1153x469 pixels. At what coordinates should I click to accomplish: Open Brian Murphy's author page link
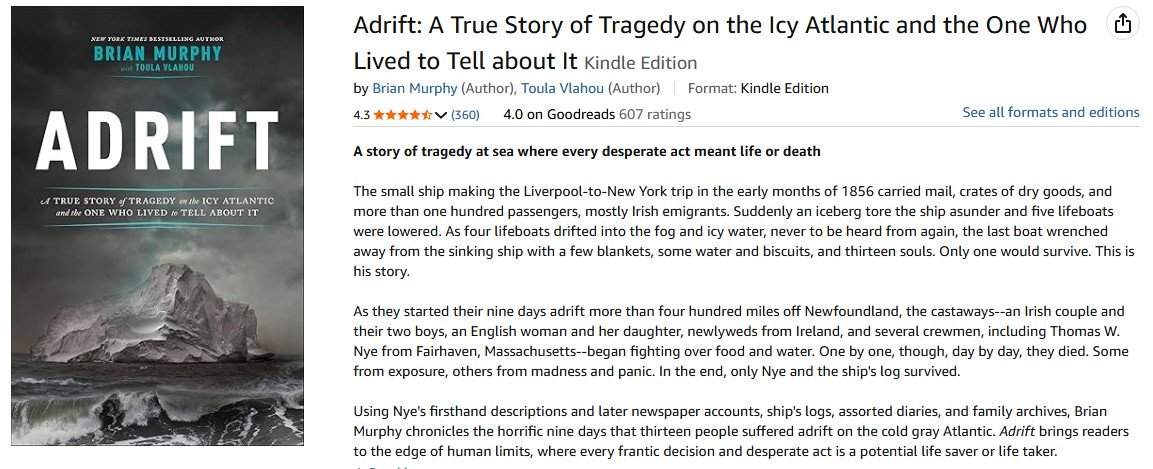pyautogui.click(x=414, y=88)
